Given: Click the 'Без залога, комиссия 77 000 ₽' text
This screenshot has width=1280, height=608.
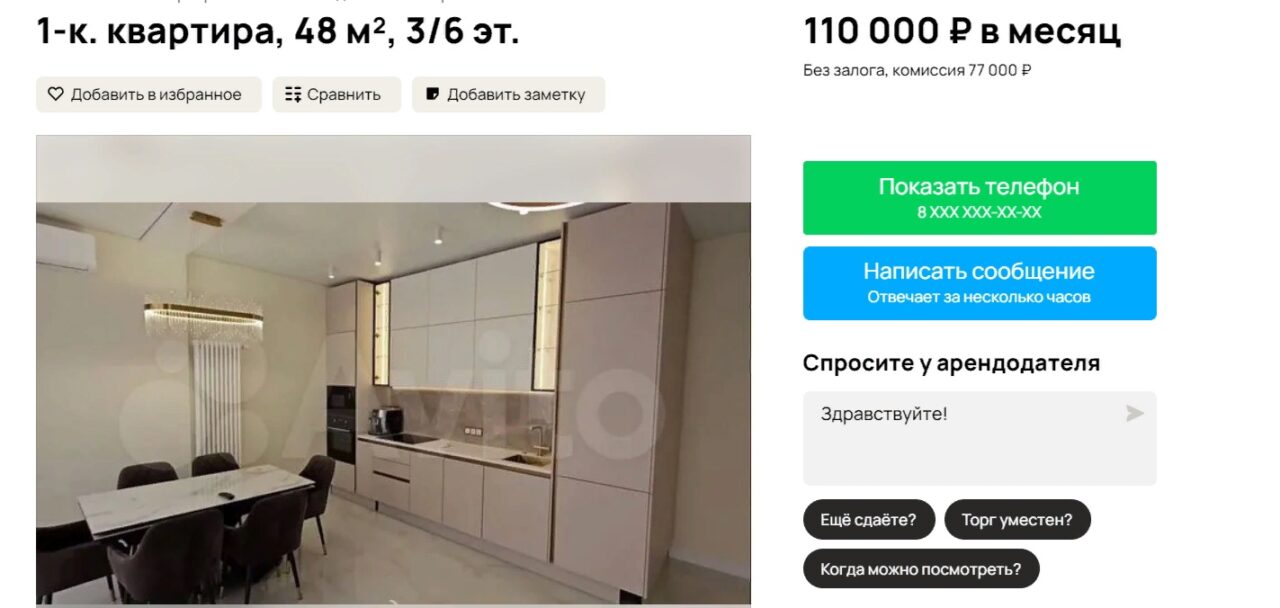Looking at the screenshot, I should click(x=917, y=71).
